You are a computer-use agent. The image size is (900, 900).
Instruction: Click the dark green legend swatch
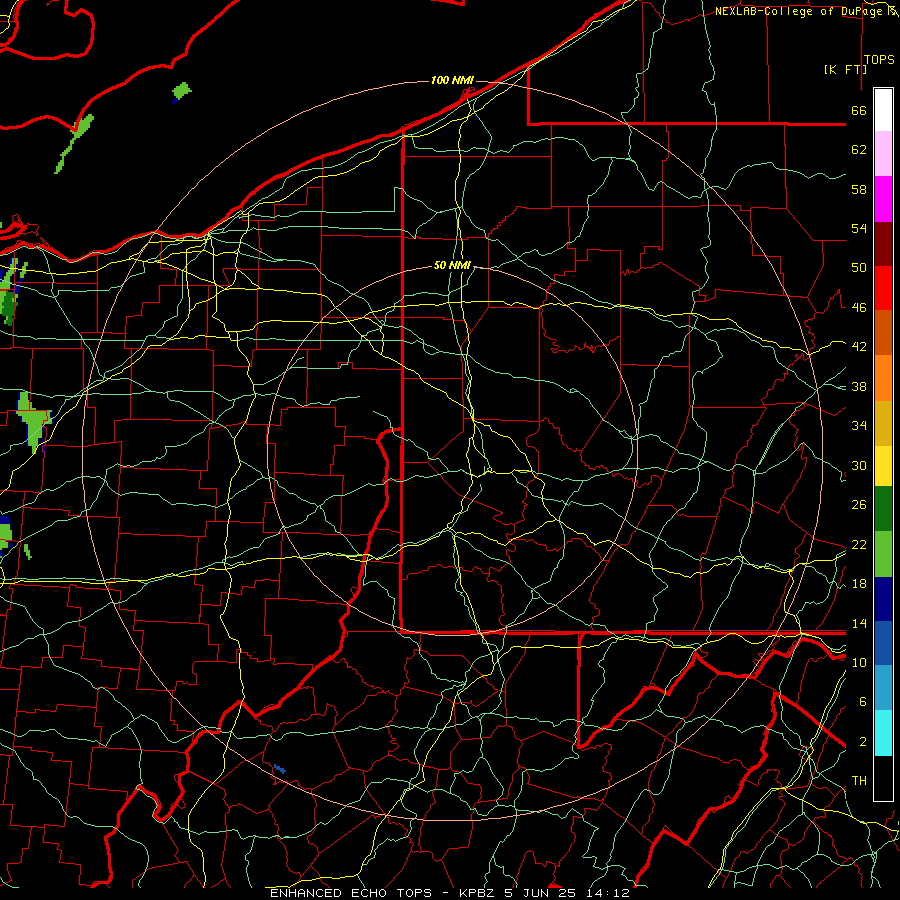pyautogui.click(x=883, y=509)
